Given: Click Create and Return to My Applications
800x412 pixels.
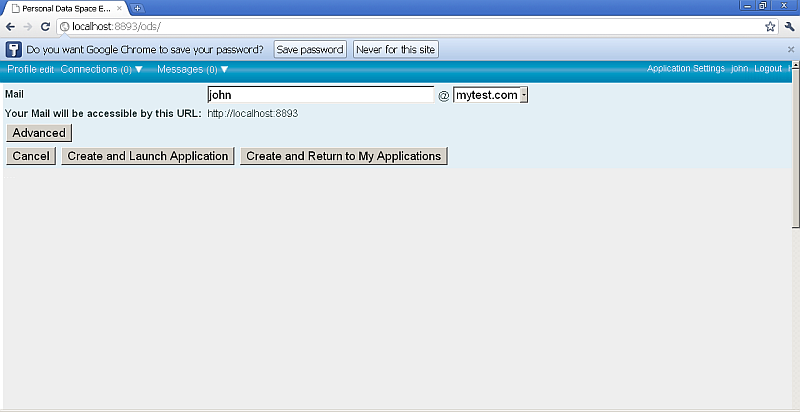Looking at the screenshot, I should (343, 156).
